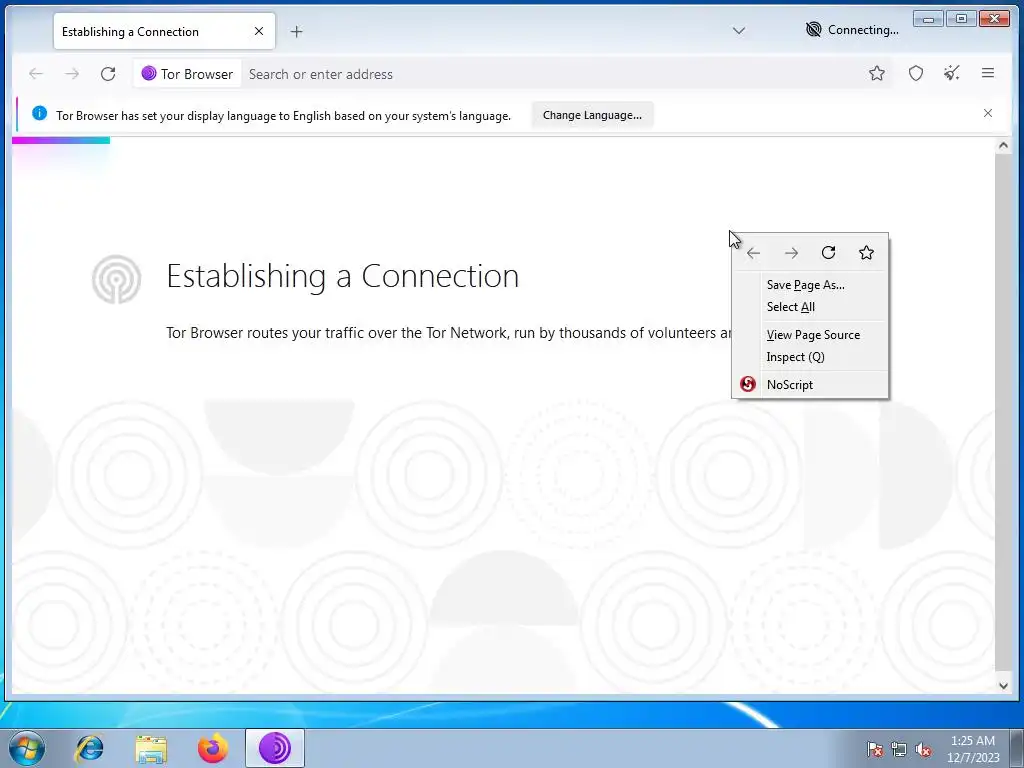This screenshot has width=1024, height=768.
Task: Choose Save Page As... from context menu
Action: pyautogui.click(x=810, y=285)
